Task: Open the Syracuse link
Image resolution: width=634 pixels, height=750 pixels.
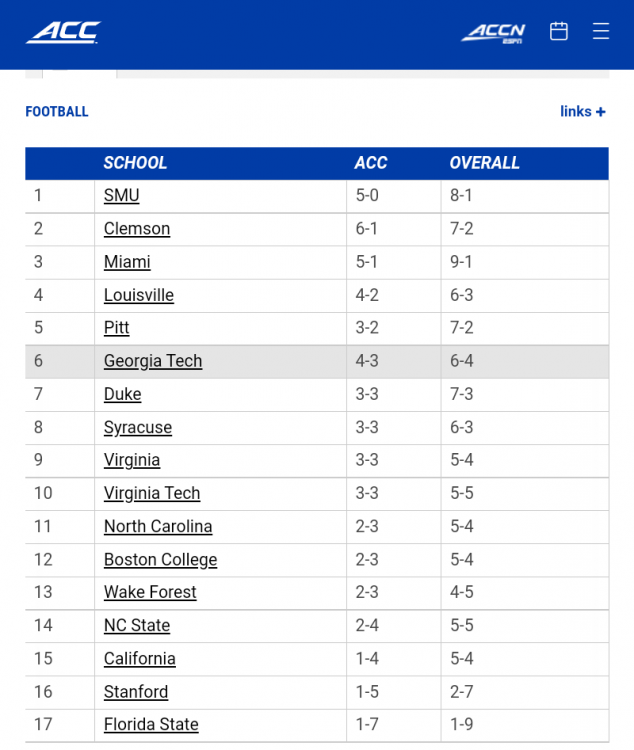Action: pos(138,427)
